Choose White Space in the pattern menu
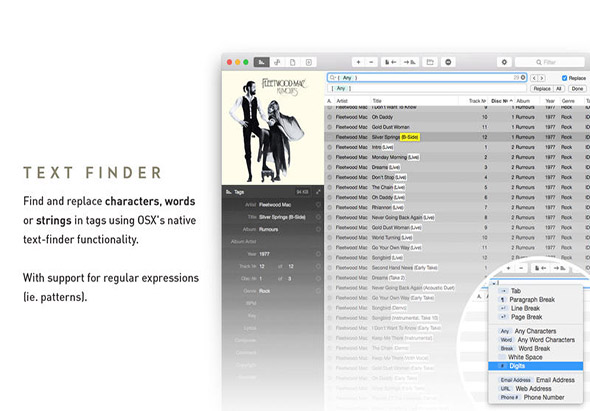Screen dimensions: 590x411 (x=535, y=357)
